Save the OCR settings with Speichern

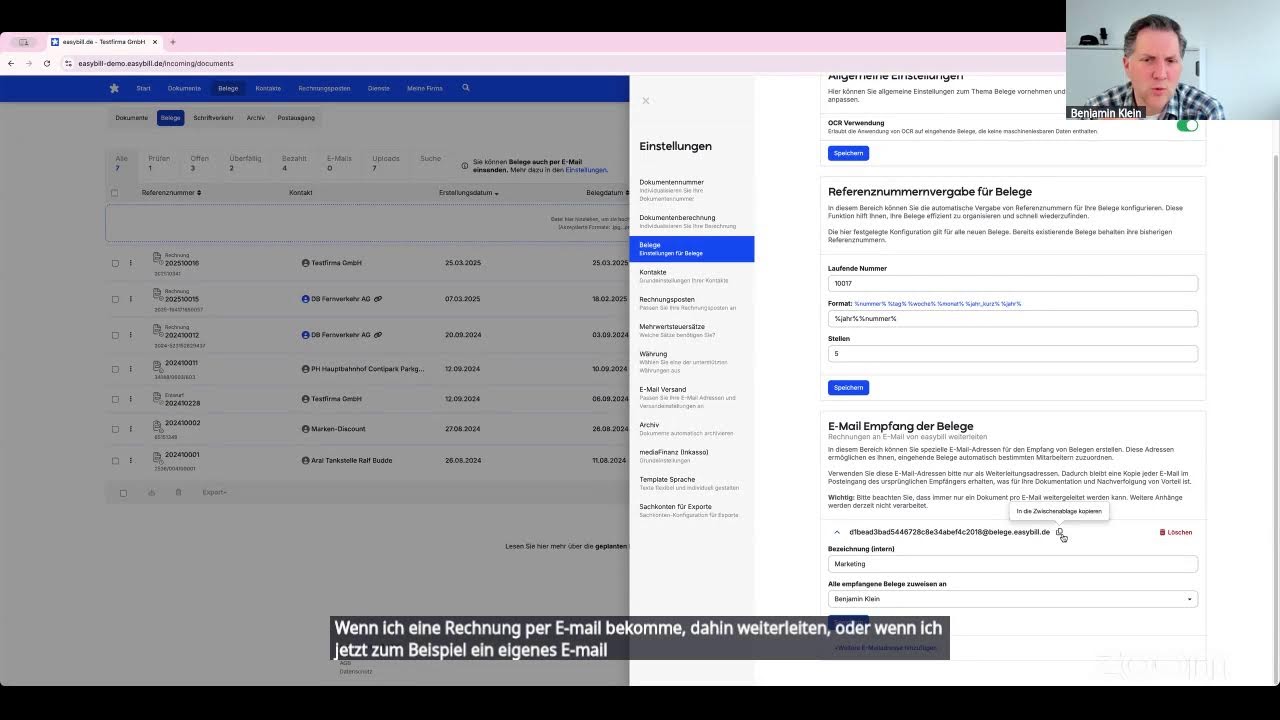coord(848,153)
